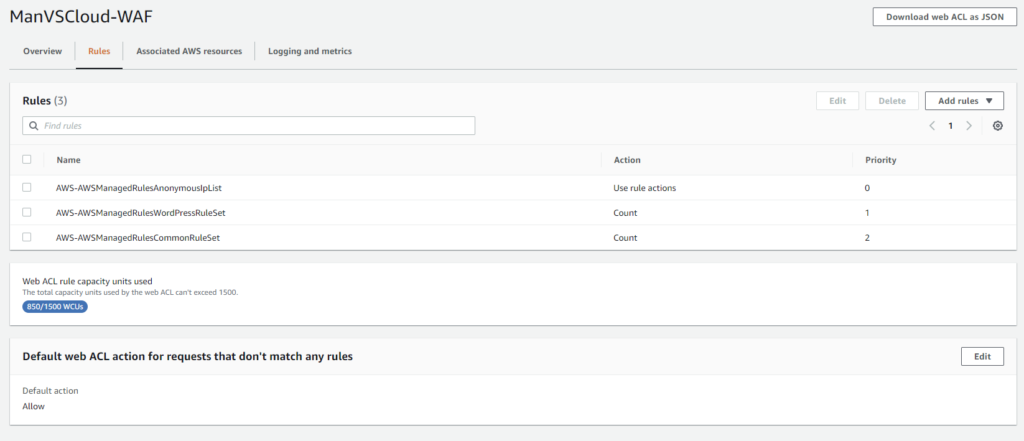Select the AWSManagedRulesCommonRuleSet checkbox
1024x441 pixels.
tap(27, 237)
